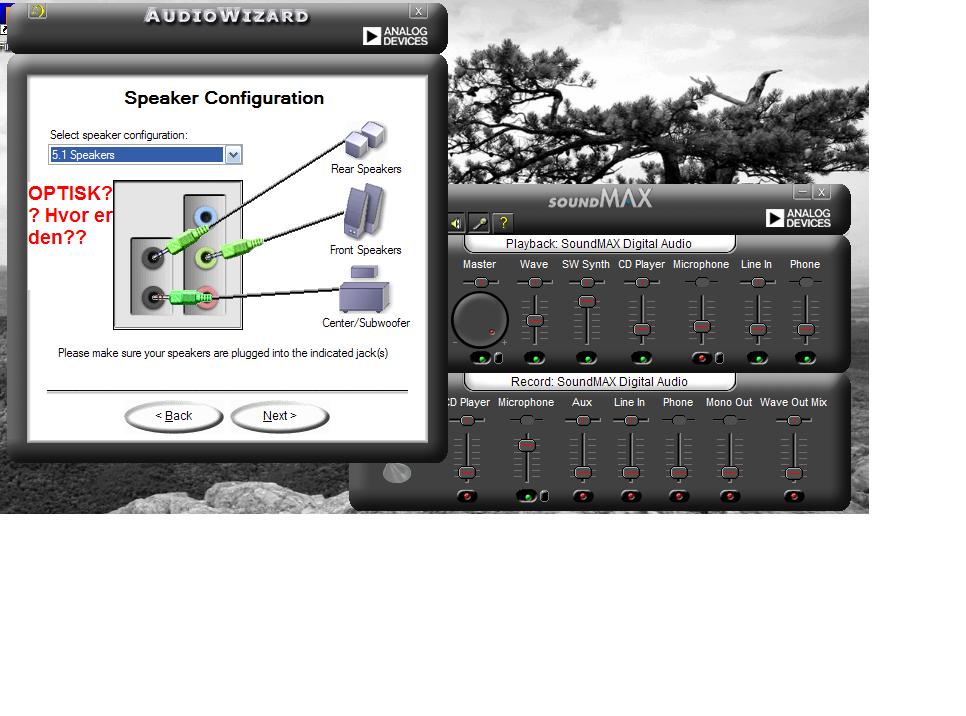Select record Phone source LED
Screen dimensions: 966x716
[x=678, y=496]
